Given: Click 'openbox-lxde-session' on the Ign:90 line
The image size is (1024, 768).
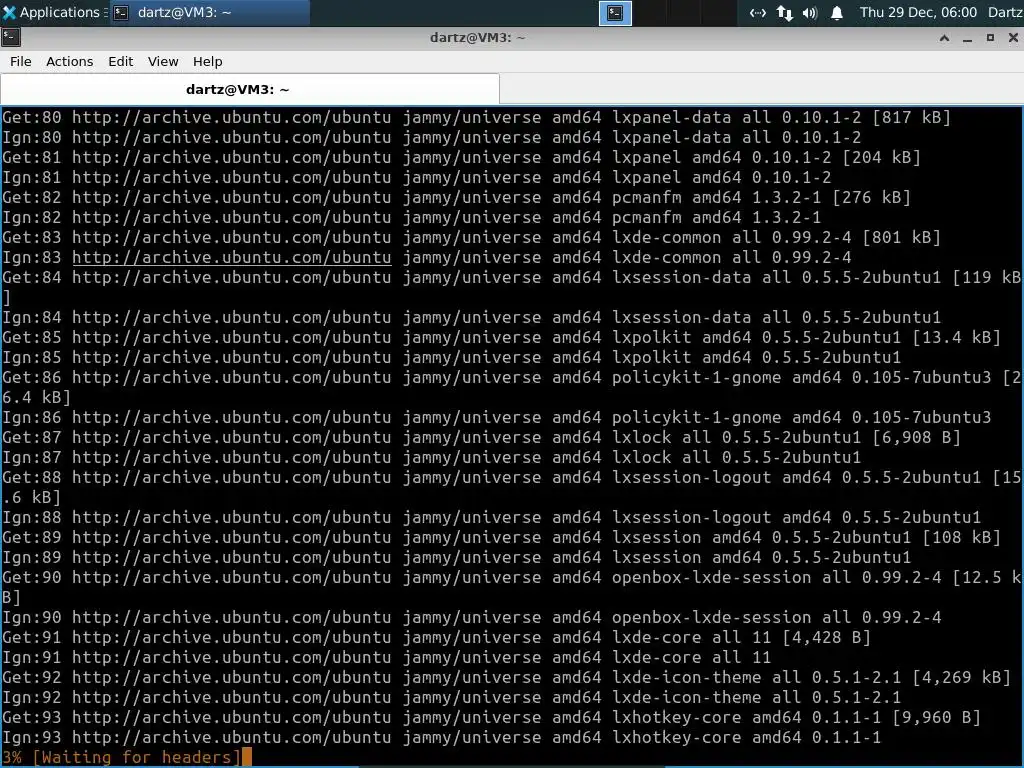Looking at the screenshot, I should pyautogui.click(x=711, y=617).
